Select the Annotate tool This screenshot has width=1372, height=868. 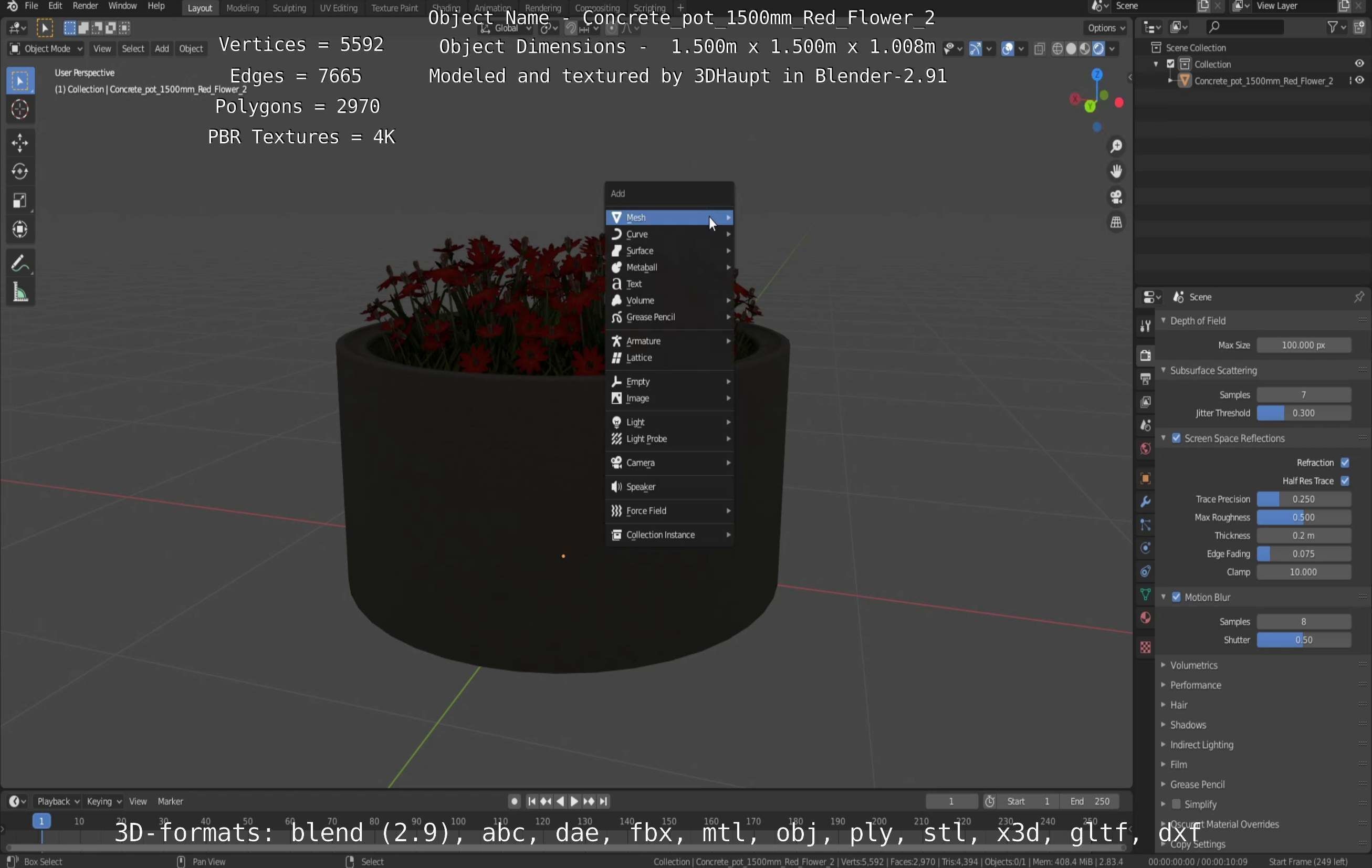[20, 264]
